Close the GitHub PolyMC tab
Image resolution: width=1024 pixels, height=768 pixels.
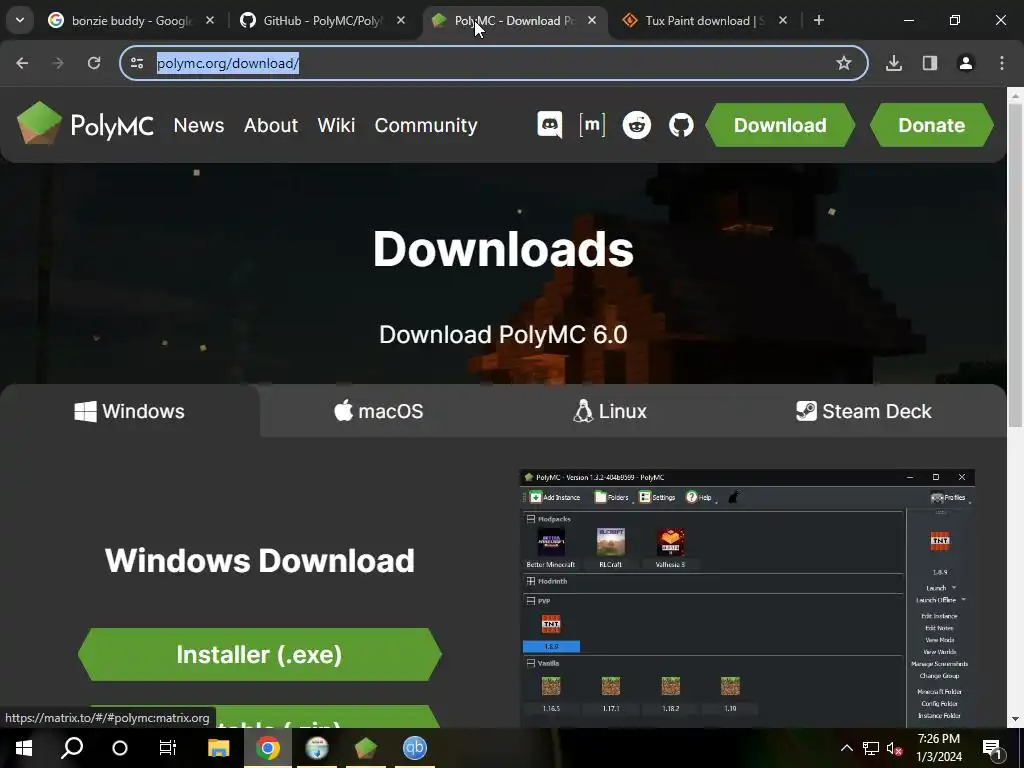(x=401, y=20)
